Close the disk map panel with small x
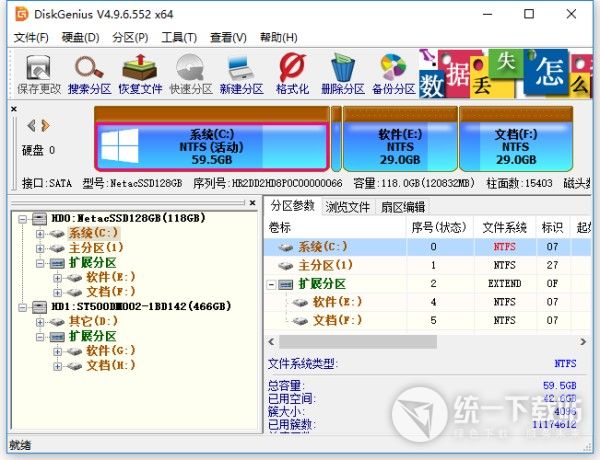 [x=14, y=109]
